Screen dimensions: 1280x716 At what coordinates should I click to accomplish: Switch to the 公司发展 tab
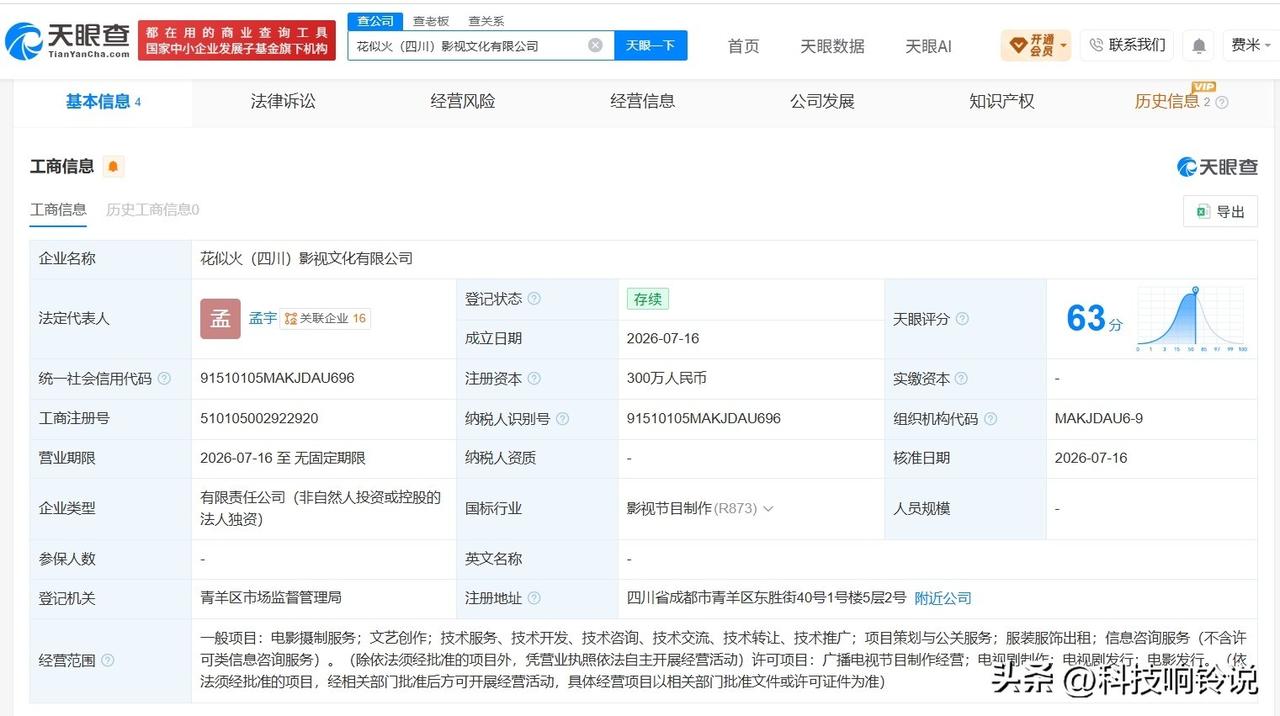click(822, 101)
